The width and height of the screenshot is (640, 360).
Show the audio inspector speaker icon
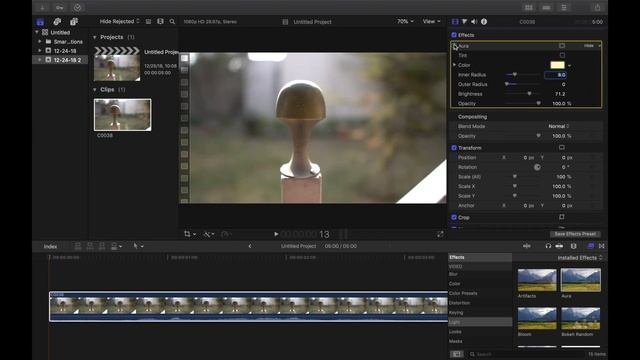[x=474, y=22]
